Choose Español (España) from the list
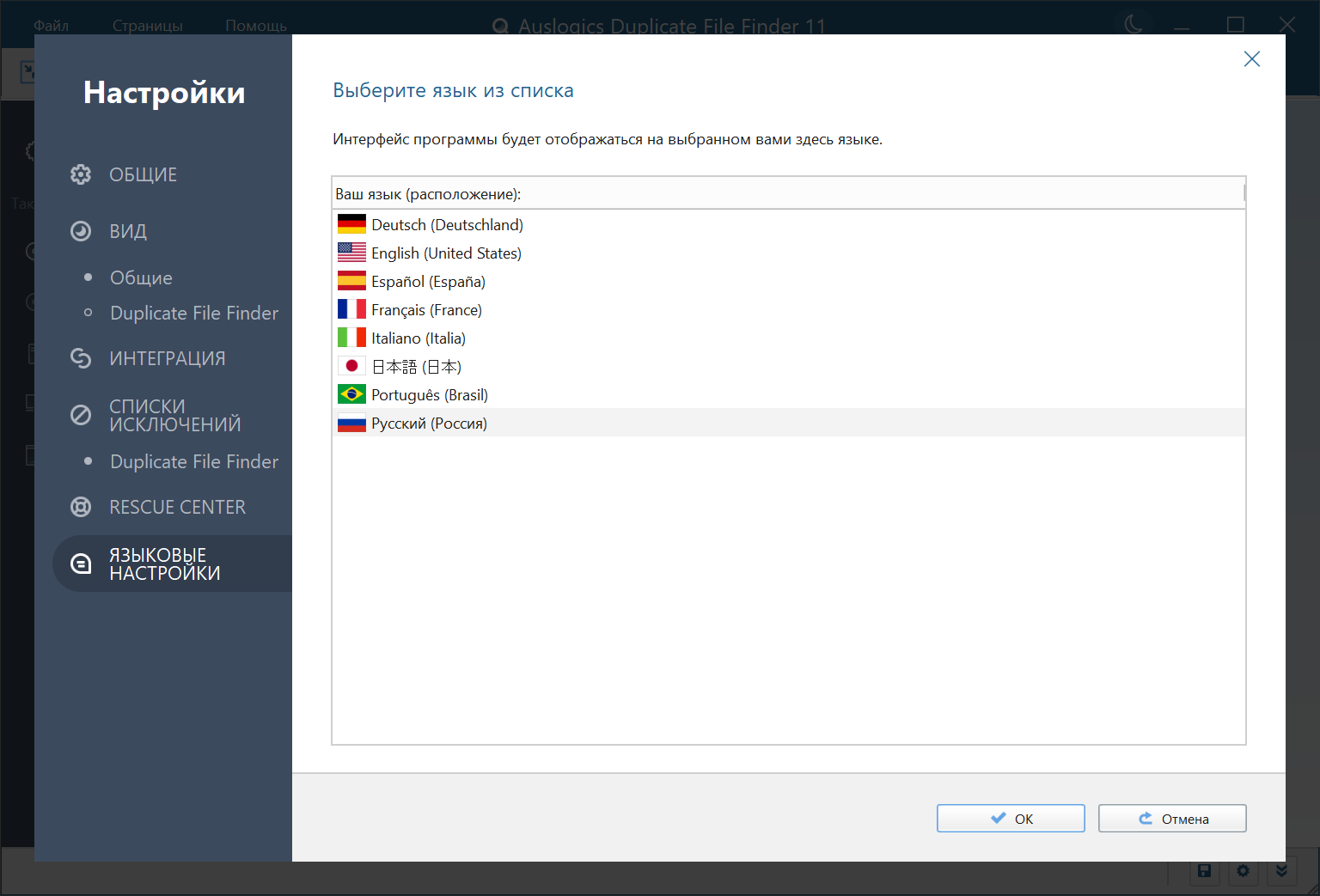The image size is (1320, 896). click(428, 282)
